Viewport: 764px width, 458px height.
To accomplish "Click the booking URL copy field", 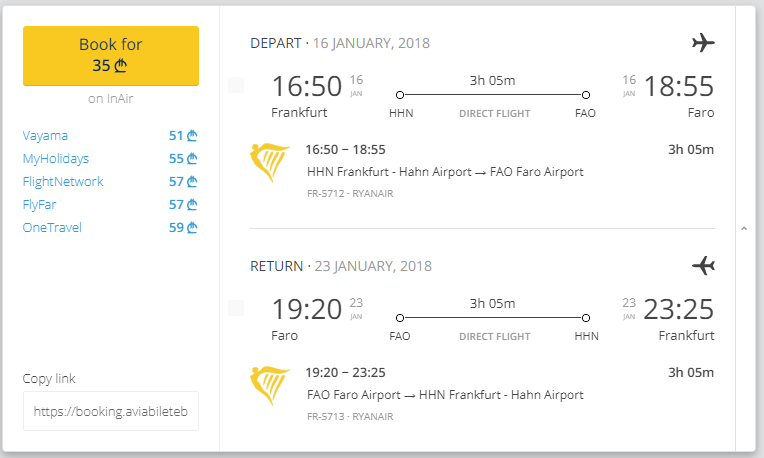I will tap(111, 411).
